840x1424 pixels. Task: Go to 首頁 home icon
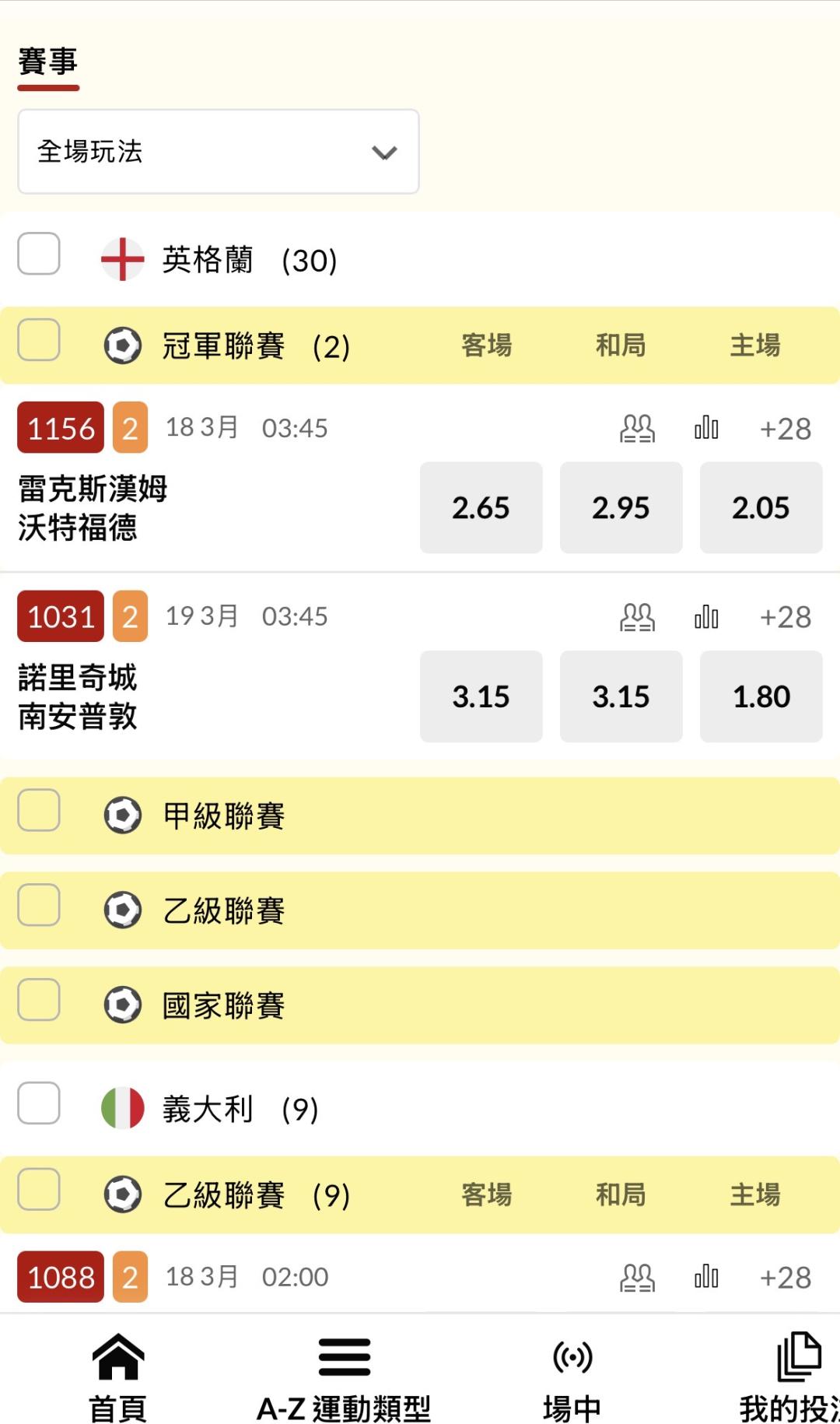(x=118, y=1356)
